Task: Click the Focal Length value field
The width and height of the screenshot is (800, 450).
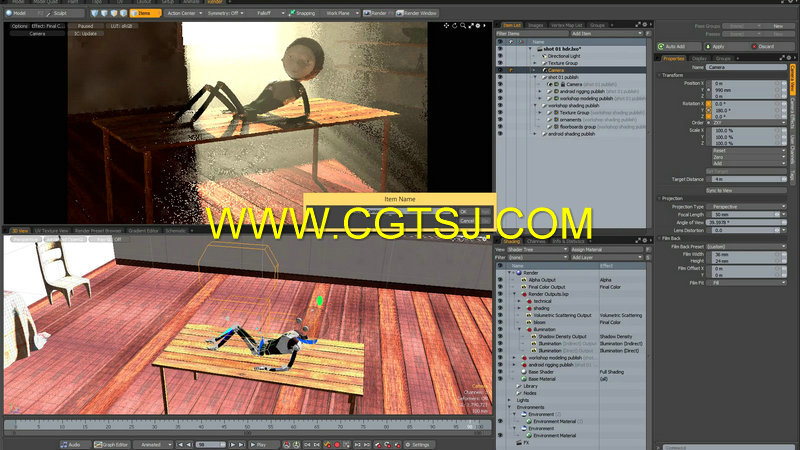Action: tap(745, 215)
